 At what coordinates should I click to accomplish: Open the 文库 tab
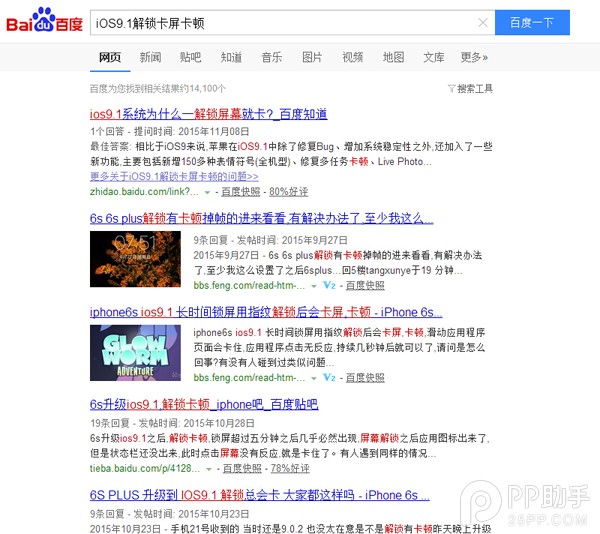pyautogui.click(x=434, y=57)
